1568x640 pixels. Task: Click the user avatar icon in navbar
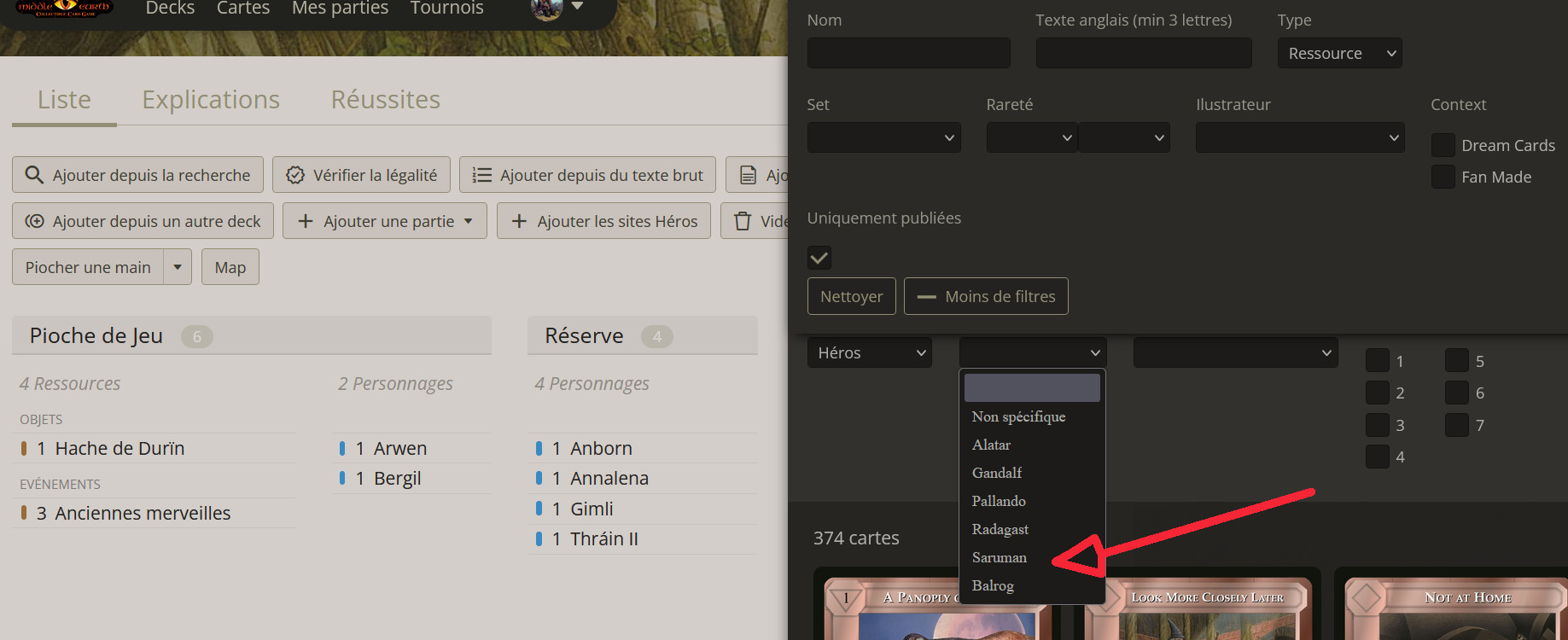point(546,9)
